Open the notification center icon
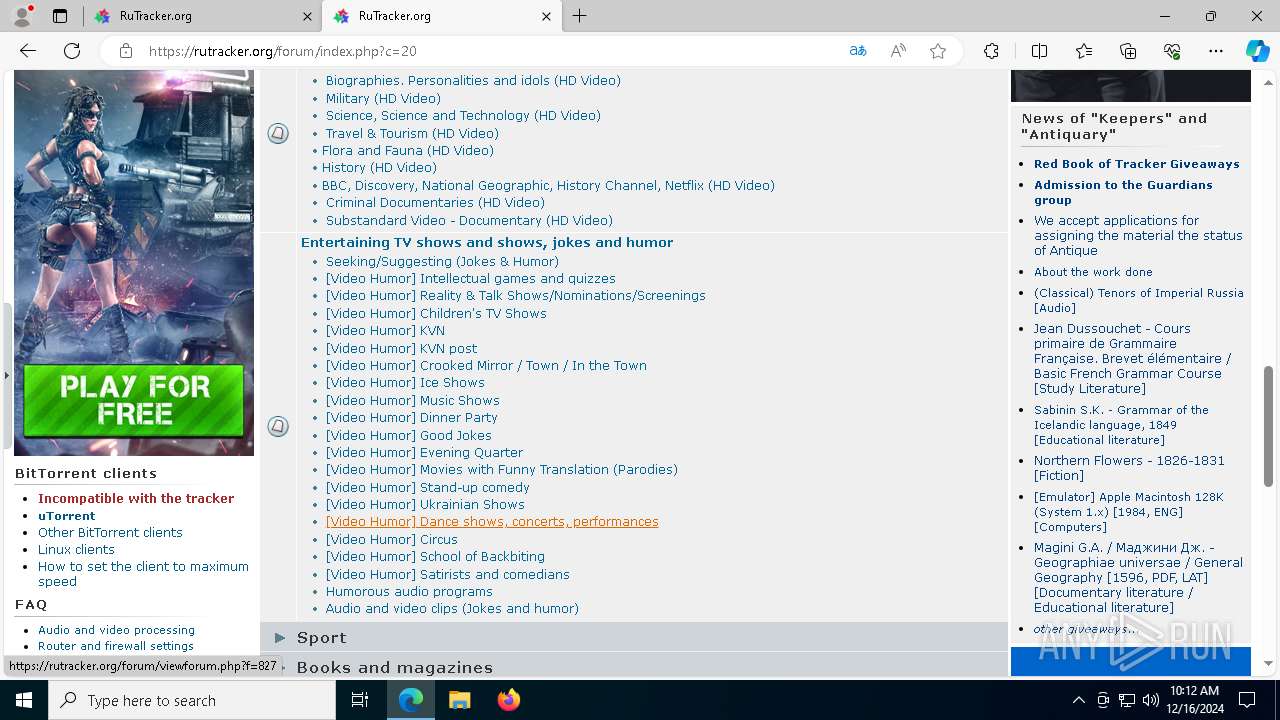The width and height of the screenshot is (1280, 720). click(1247, 700)
